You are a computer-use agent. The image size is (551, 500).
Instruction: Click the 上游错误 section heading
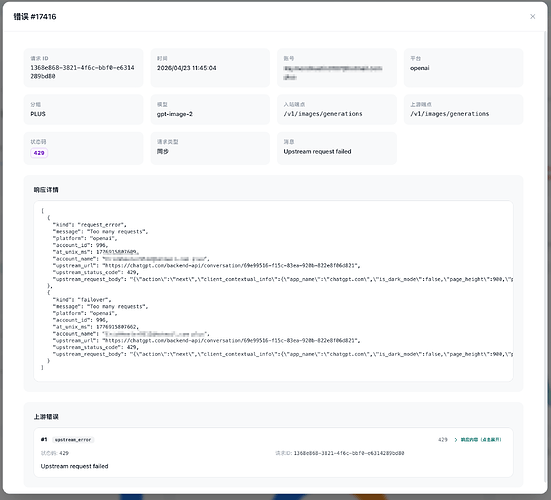coord(46,417)
